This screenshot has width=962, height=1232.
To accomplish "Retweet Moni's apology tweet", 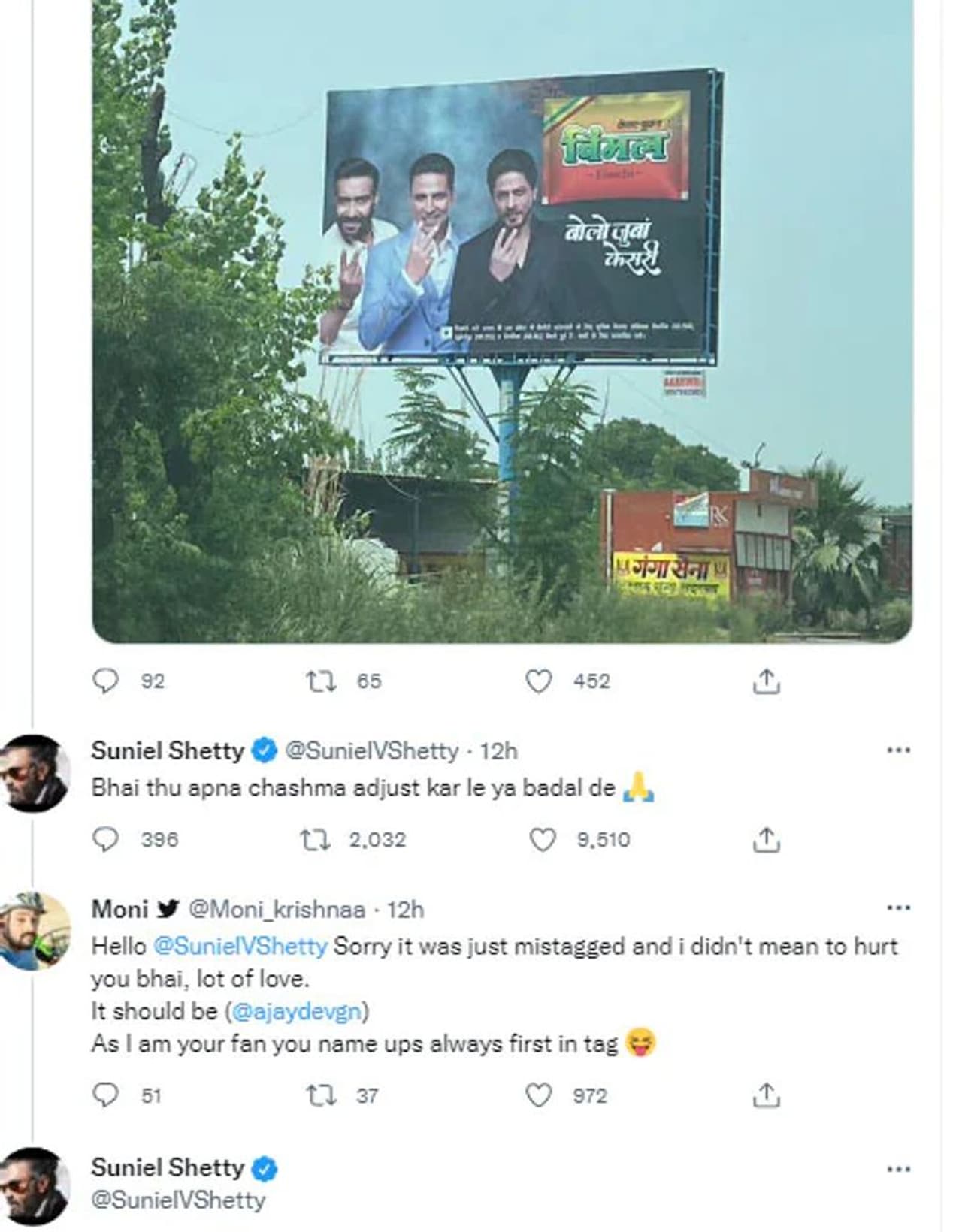I will coord(322,1095).
